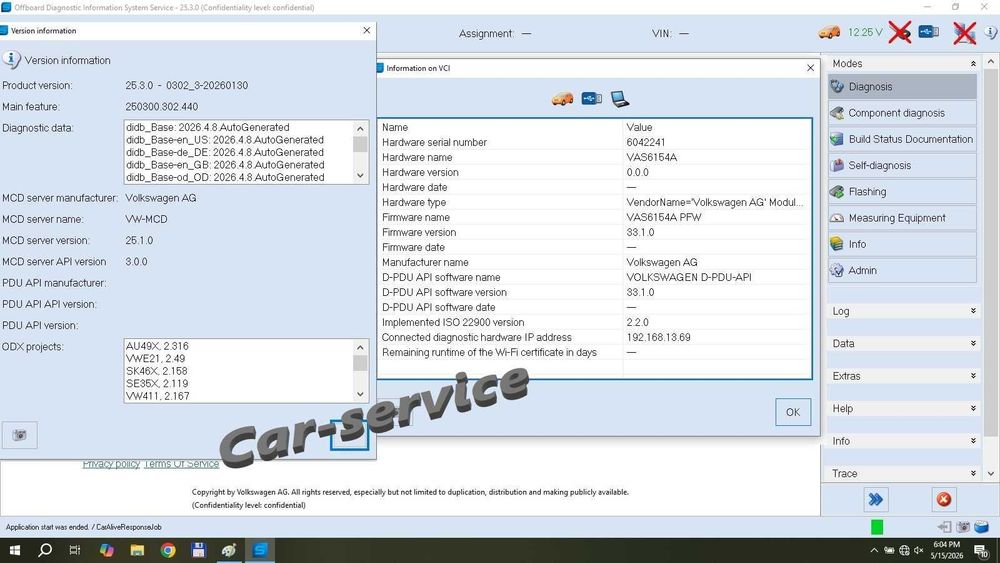1000x563 pixels.
Task: Open Windows search from taskbar
Action: [45, 550]
